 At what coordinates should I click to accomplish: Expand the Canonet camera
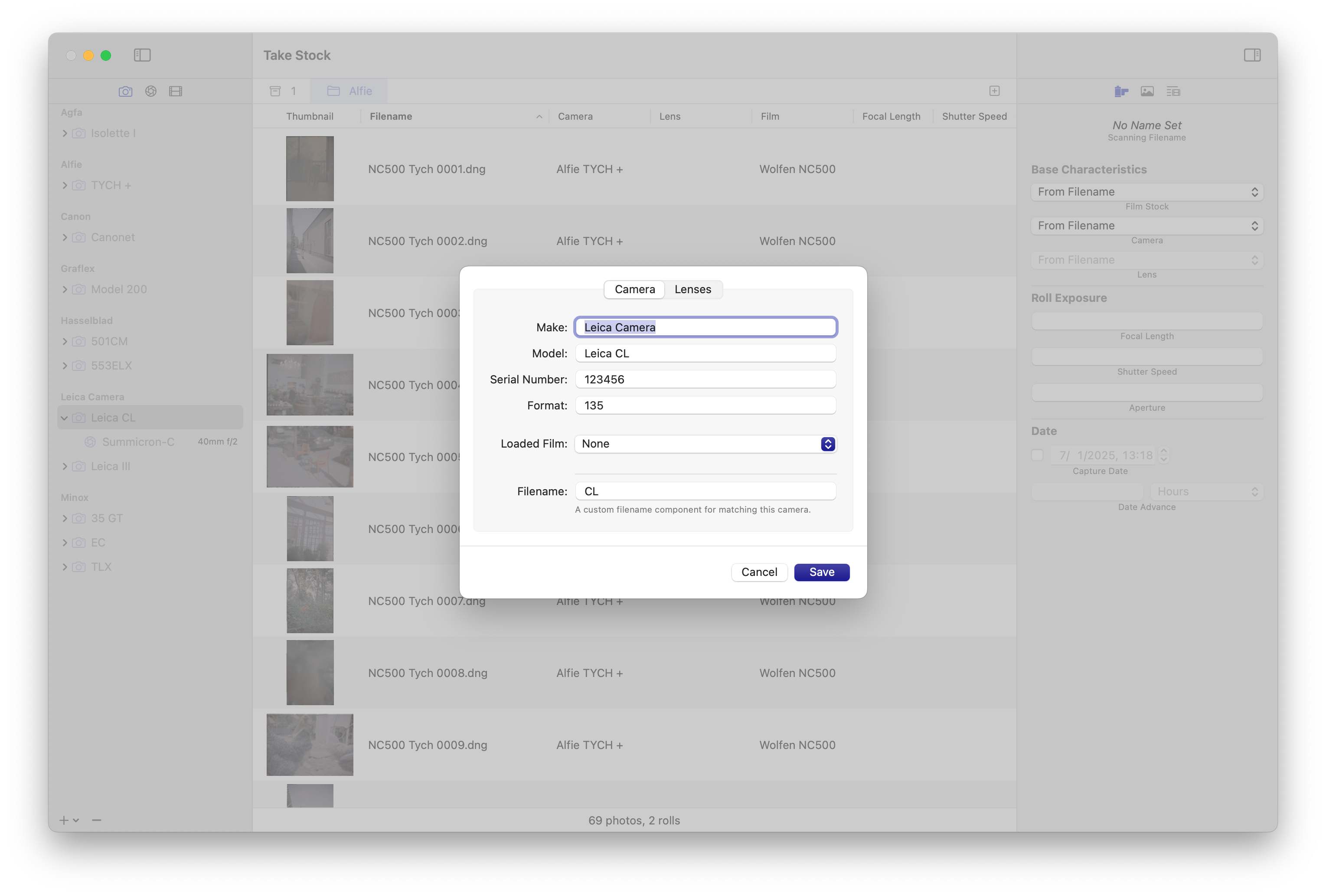click(65, 237)
